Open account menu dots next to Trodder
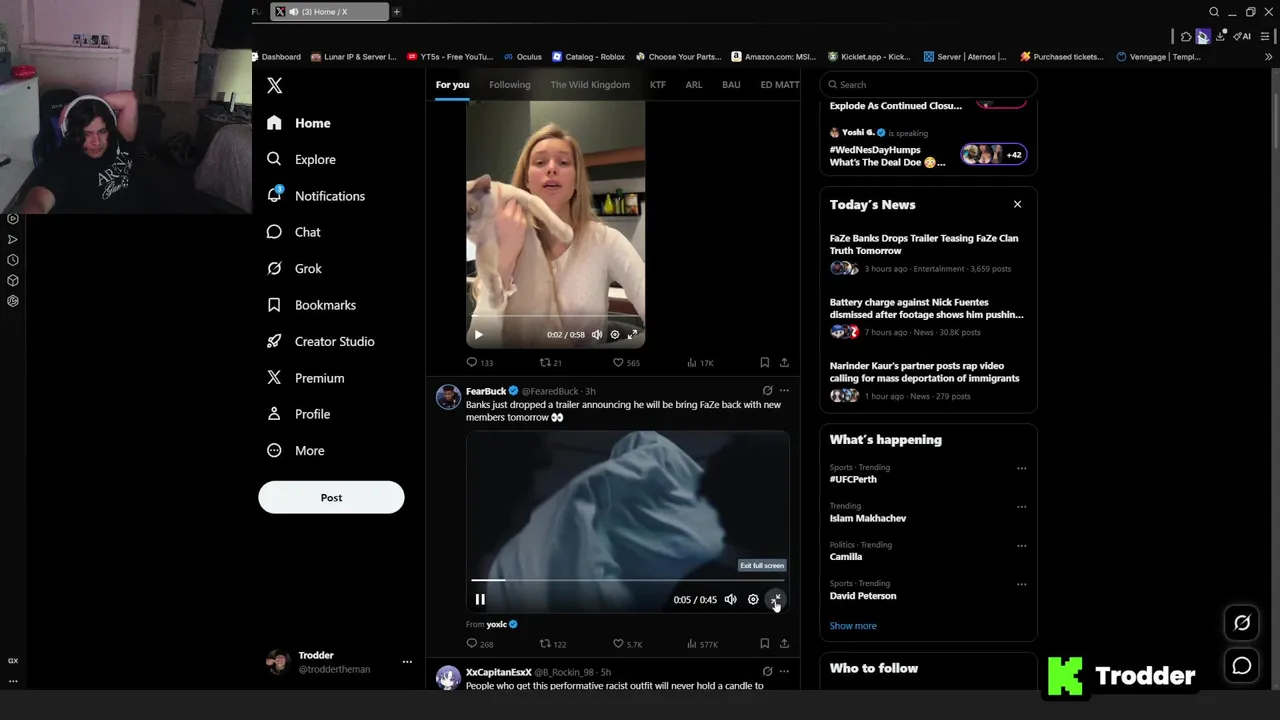1280x720 pixels. click(x=407, y=662)
